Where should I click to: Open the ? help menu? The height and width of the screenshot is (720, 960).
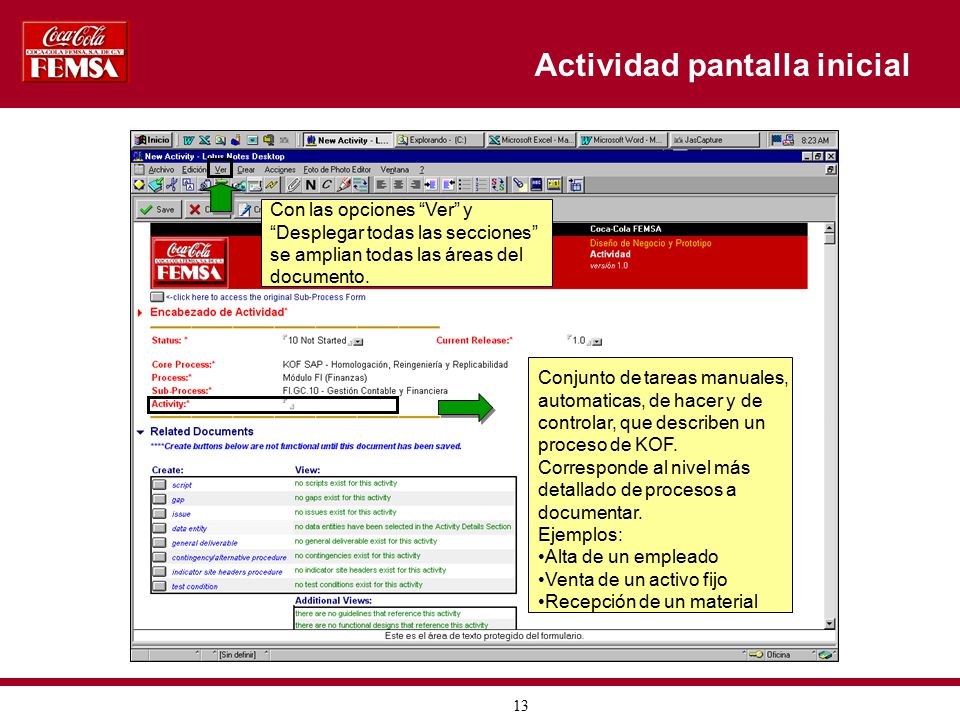coord(422,170)
